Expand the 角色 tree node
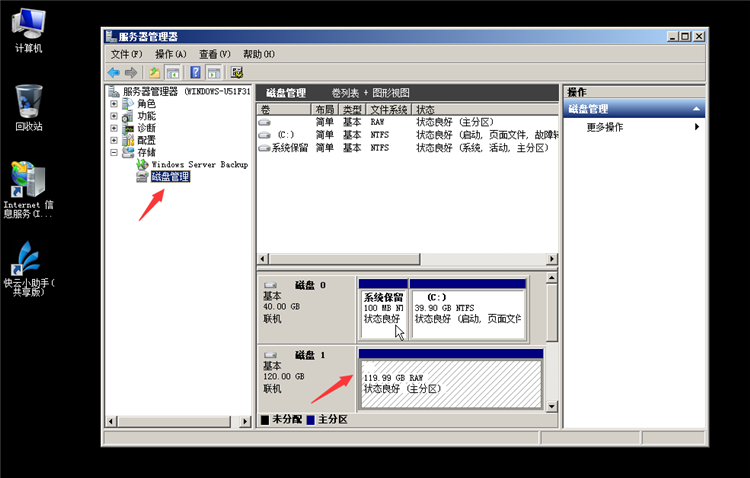 coord(114,104)
